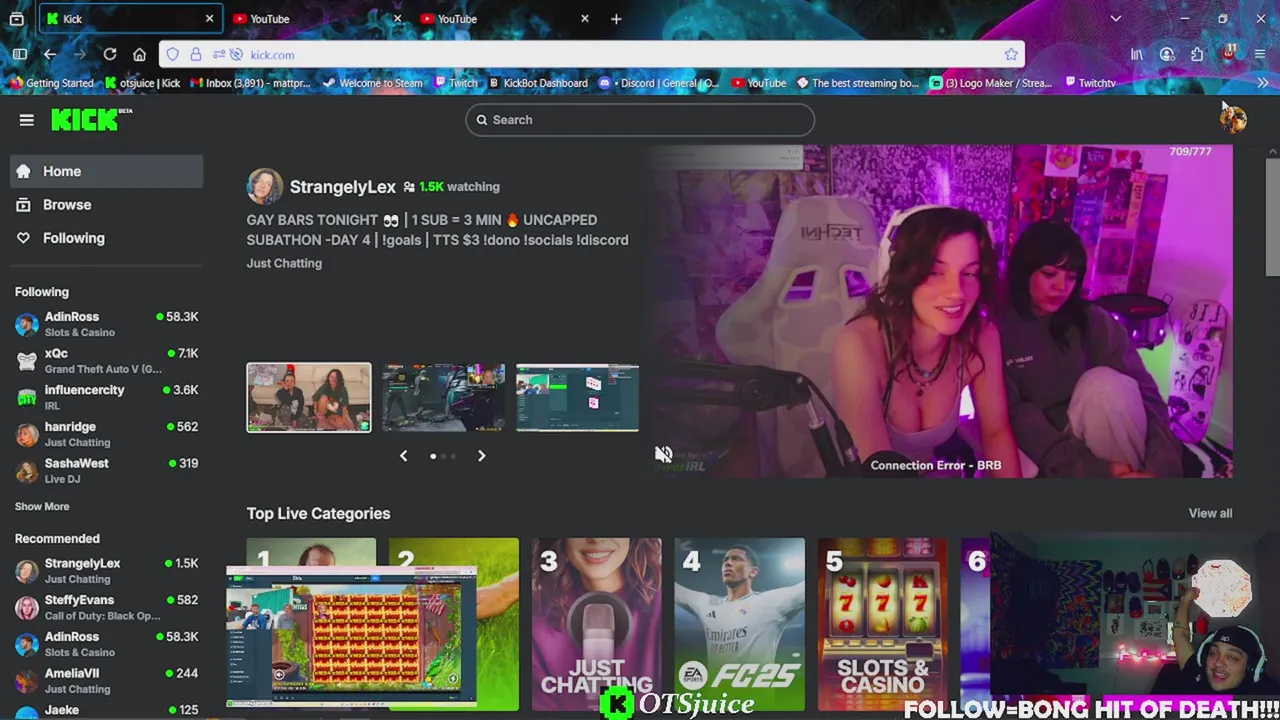This screenshot has width=1280, height=720.
Task: Click the Kick search field
Action: tap(640, 120)
